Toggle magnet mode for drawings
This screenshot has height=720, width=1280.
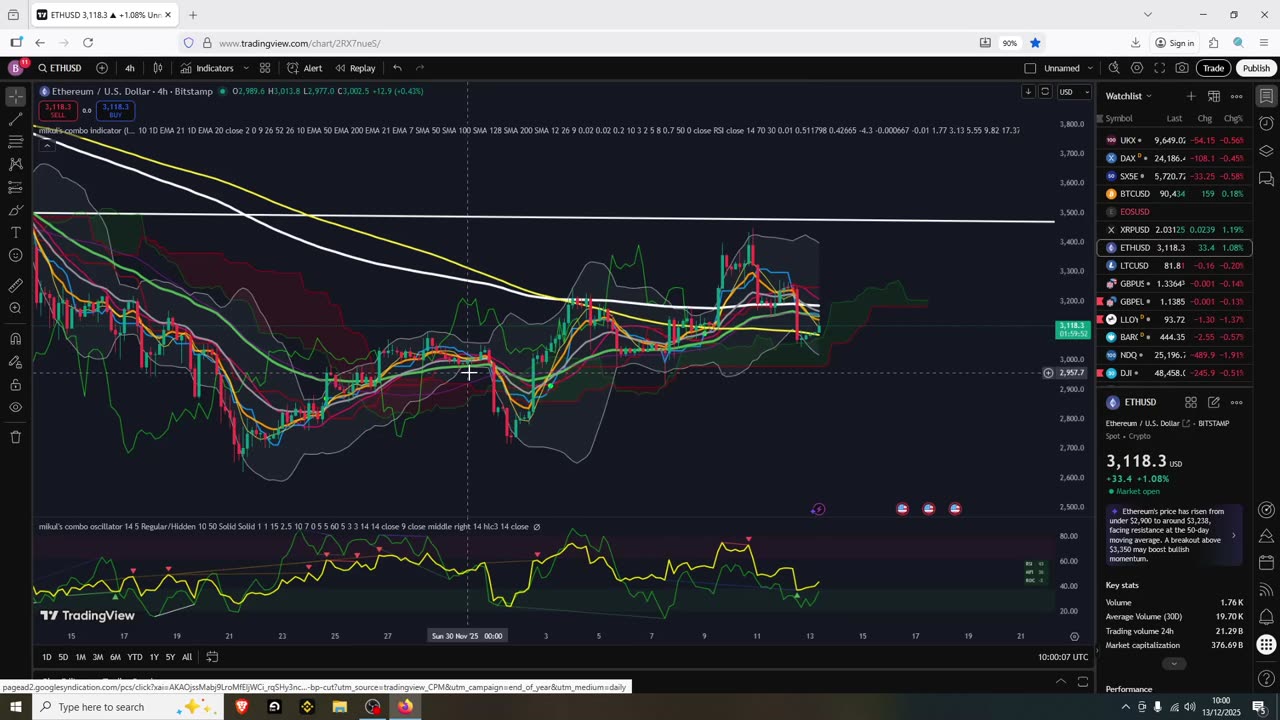pyautogui.click(x=15, y=339)
